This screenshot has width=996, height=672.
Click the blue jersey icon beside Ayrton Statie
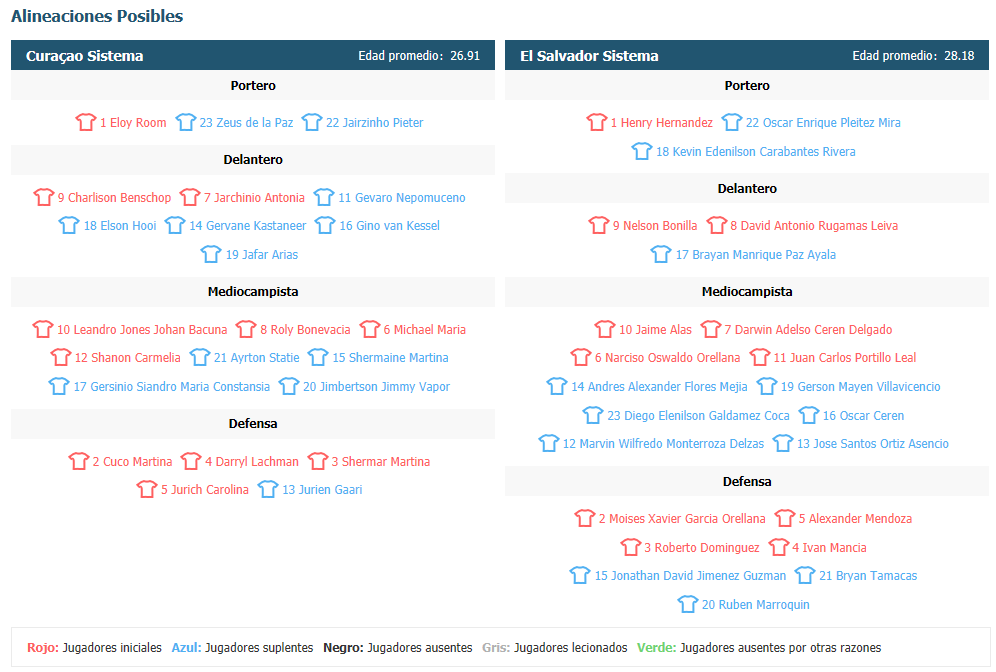pyautogui.click(x=199, y=357)
